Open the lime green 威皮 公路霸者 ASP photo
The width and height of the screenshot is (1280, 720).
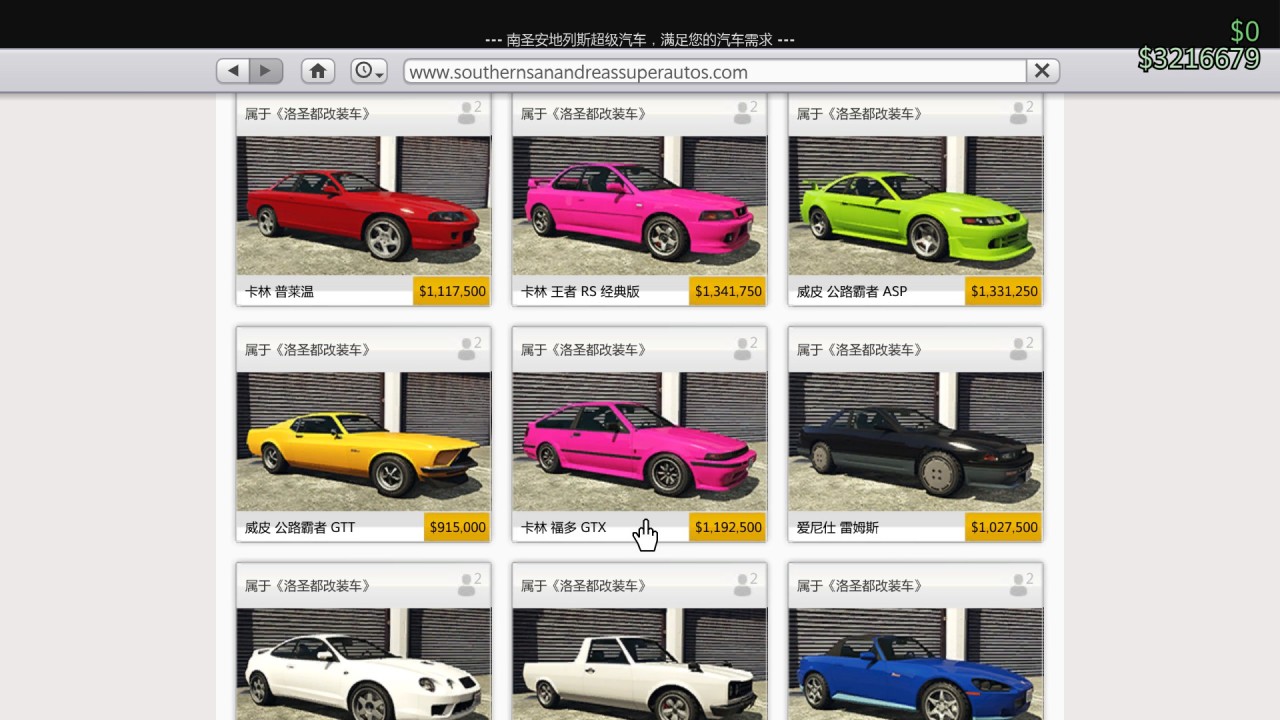tap(916, 206)
